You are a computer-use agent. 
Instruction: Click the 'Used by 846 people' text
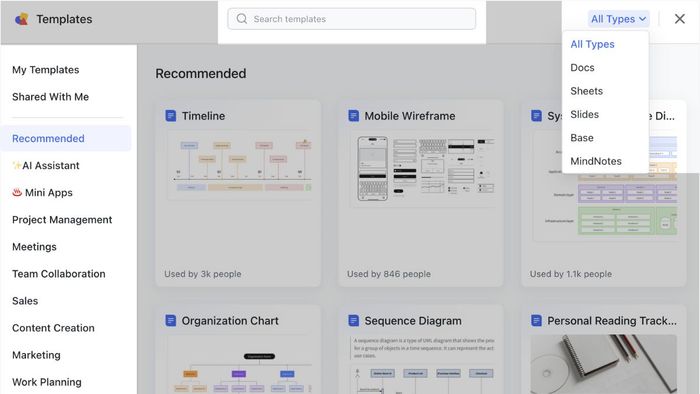[389, 274]
